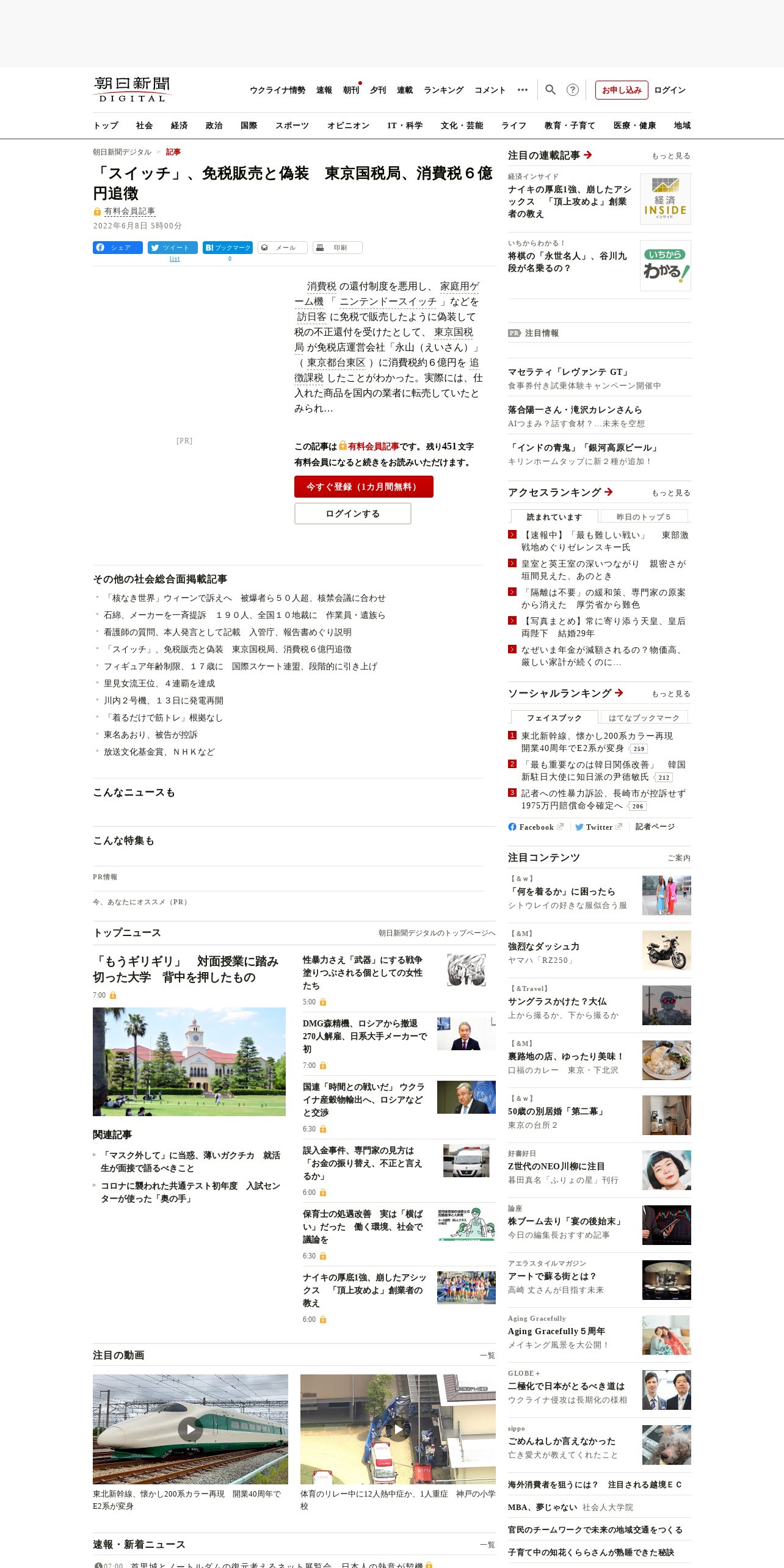Viewport: 784px width, 1568px height.
Task: Open 注目の連載記事 arrow heading
Action: pos(550,155)
